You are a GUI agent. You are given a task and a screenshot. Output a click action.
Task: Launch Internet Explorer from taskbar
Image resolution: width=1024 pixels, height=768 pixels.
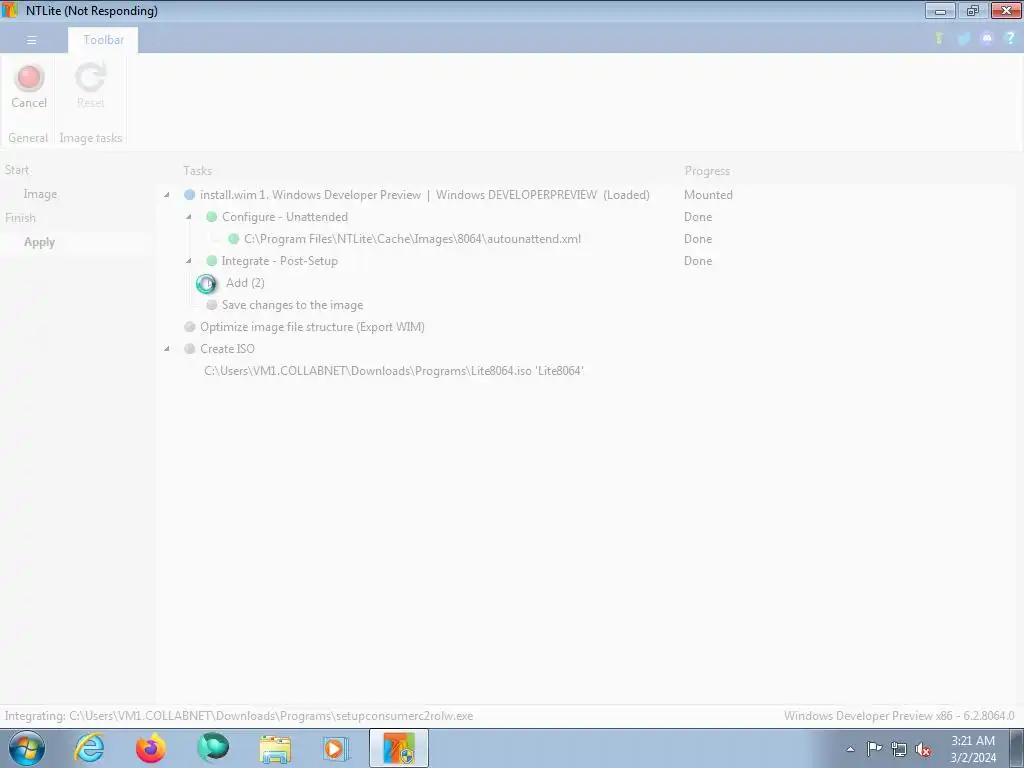89,748
